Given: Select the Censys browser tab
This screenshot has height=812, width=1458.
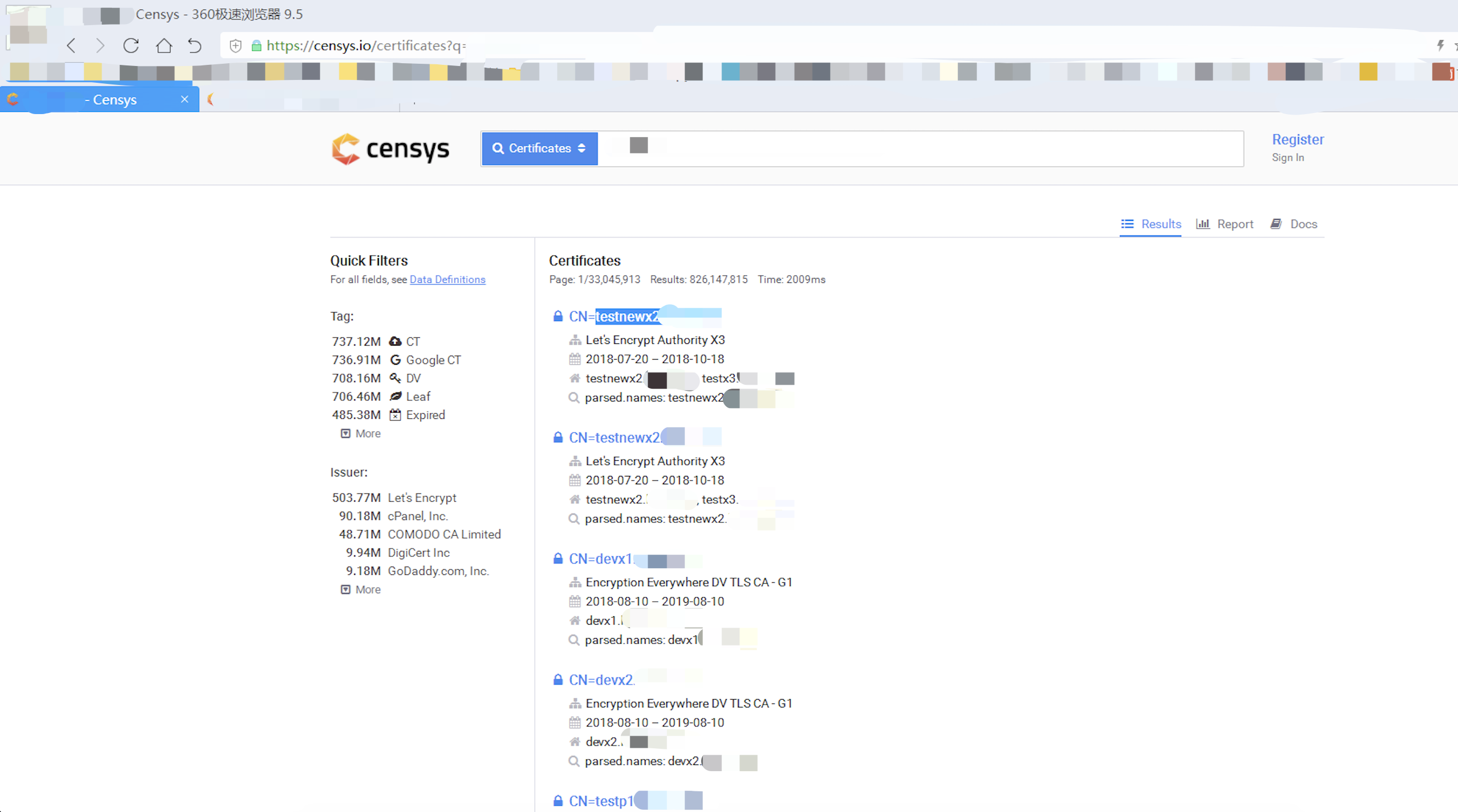Looking at the screenshot, I should pos(100,99).
